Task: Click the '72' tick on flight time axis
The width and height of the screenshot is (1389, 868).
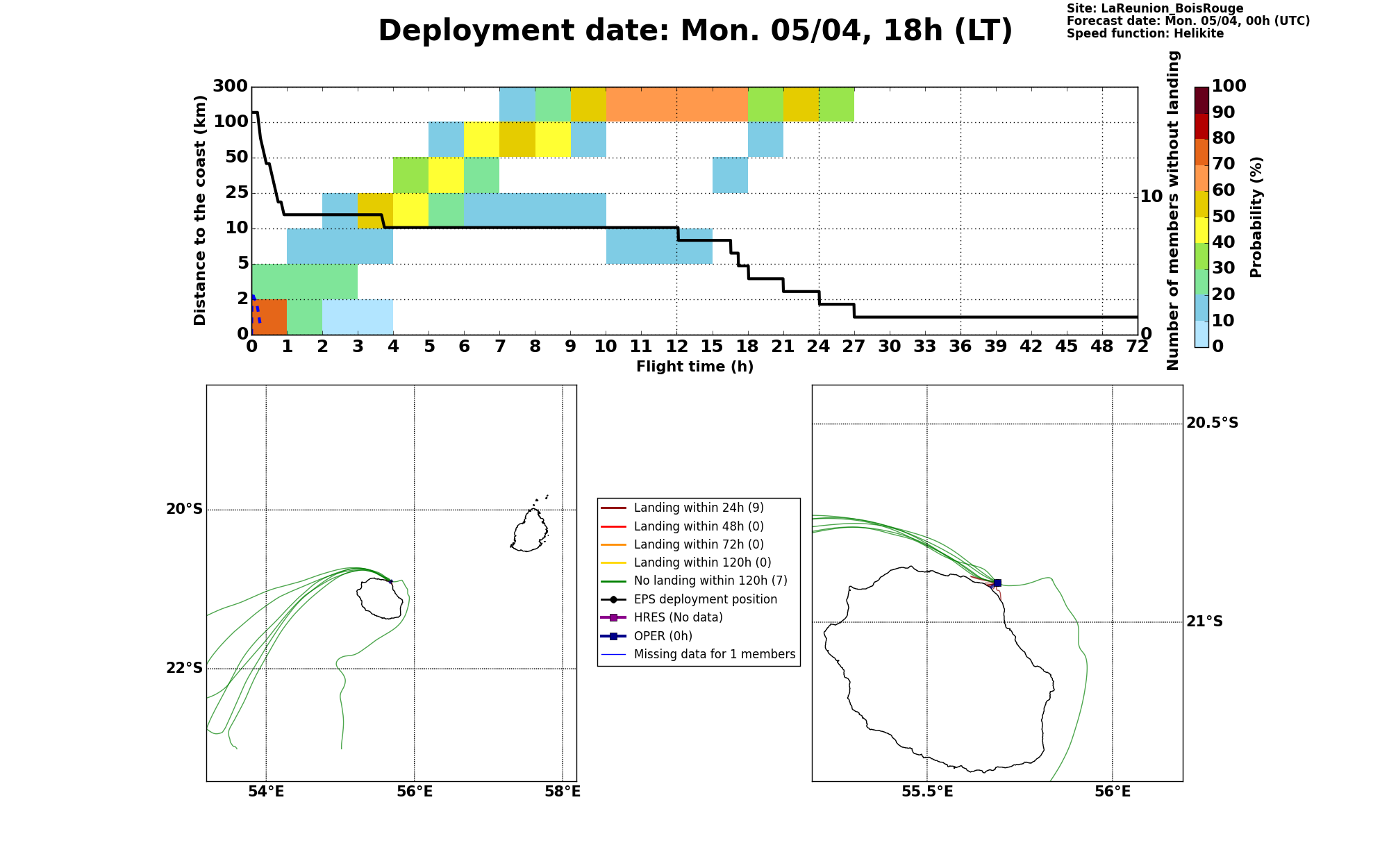Action: [1138, 347]
